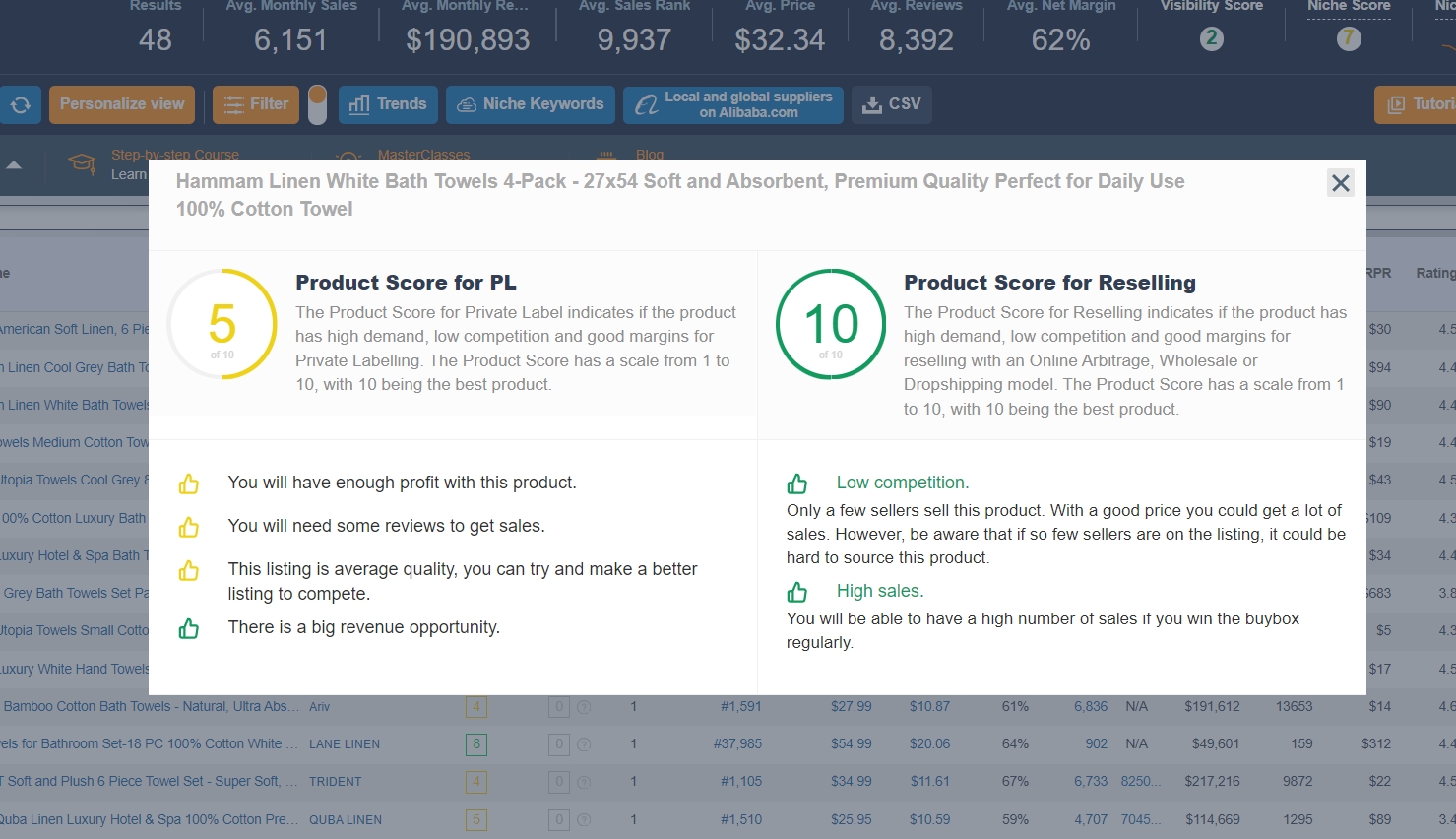1456x839 pixels.
Task: Open the Tutorial button on the right
Action: [x=1418, y=103]
